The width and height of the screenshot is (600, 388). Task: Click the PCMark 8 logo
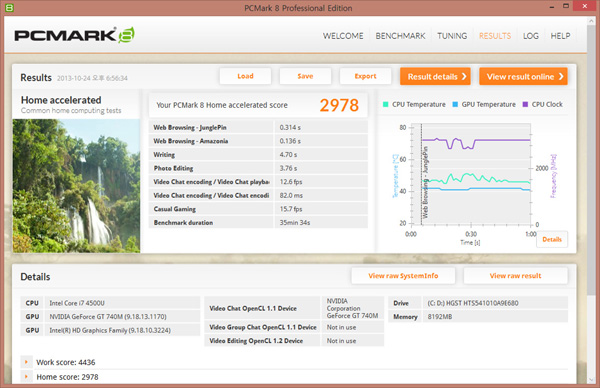75,35
